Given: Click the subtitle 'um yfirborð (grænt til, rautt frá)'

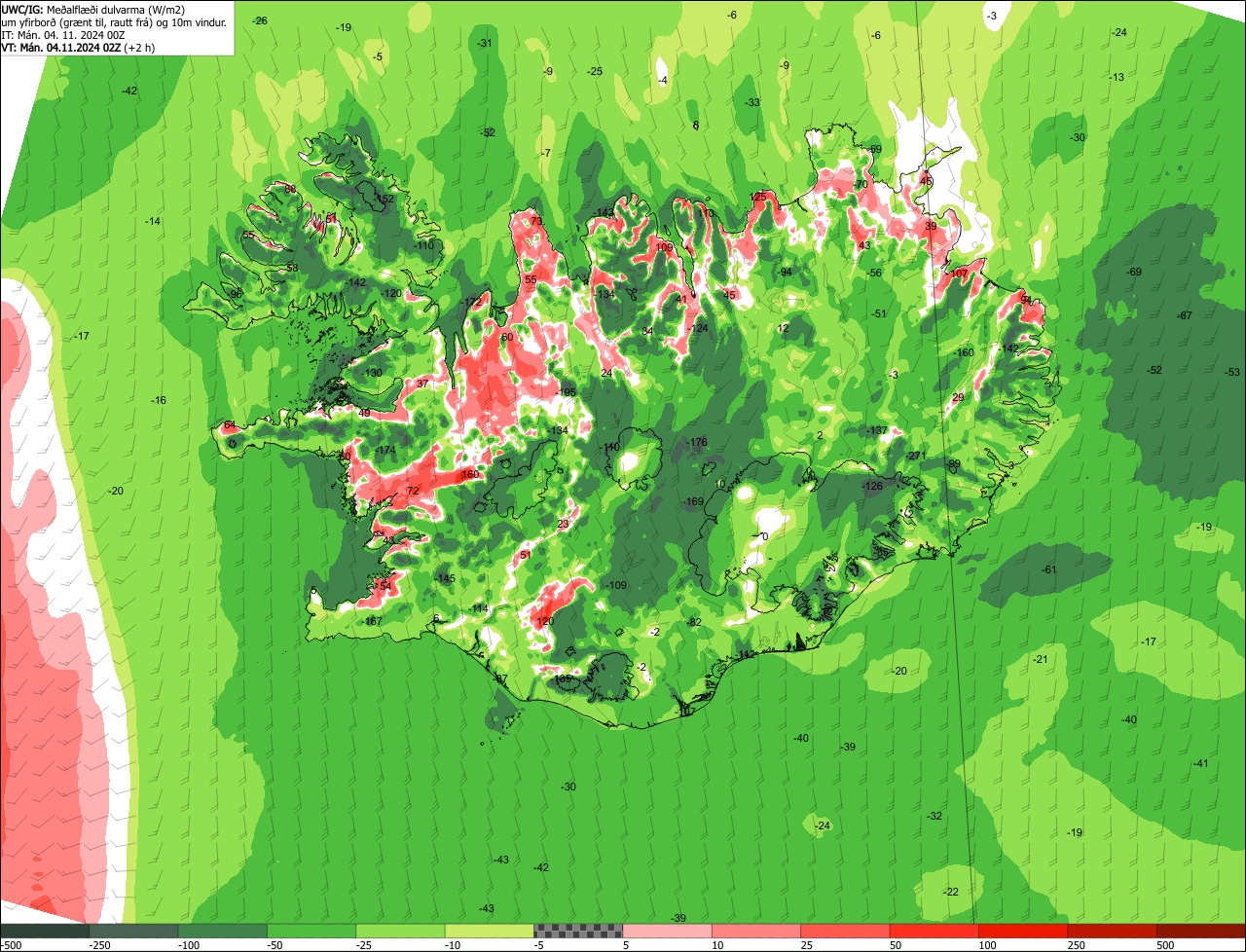Looking at the screenshot, I should point(80,21).
